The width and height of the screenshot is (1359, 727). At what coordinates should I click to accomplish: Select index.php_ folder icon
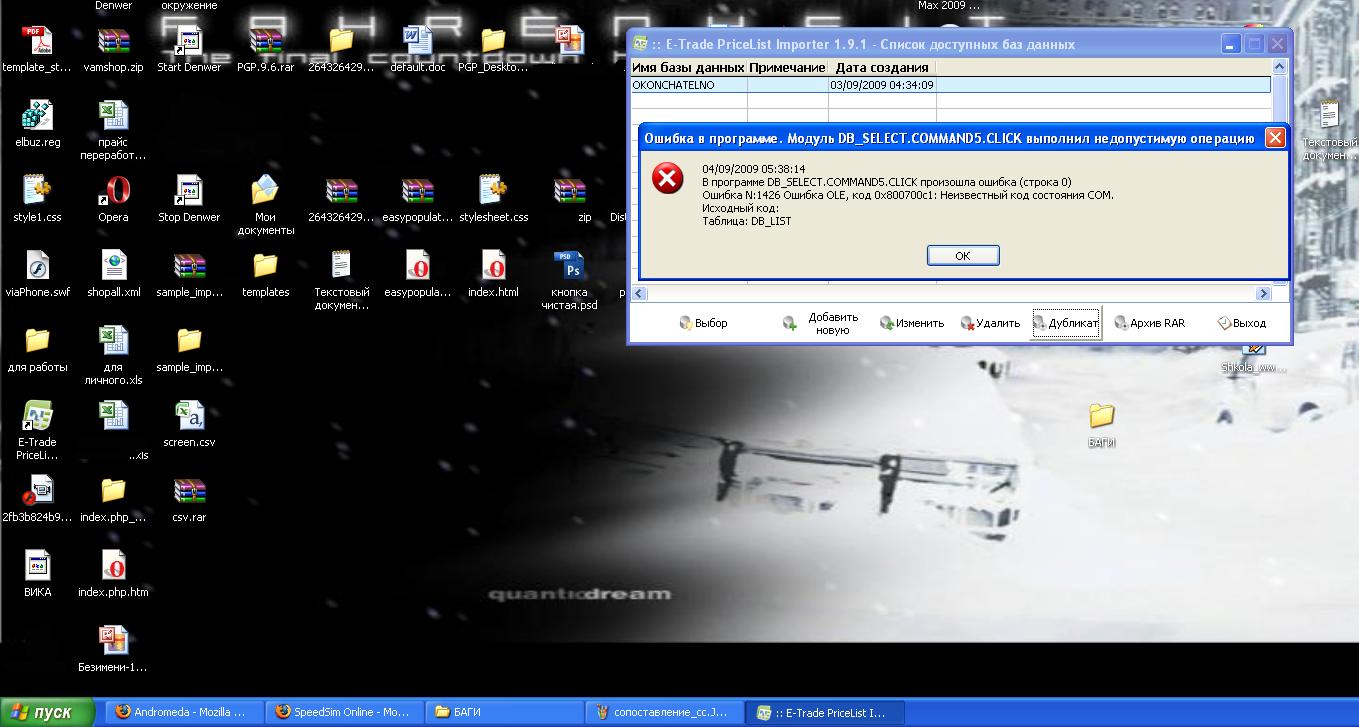(x=113, y=500)
